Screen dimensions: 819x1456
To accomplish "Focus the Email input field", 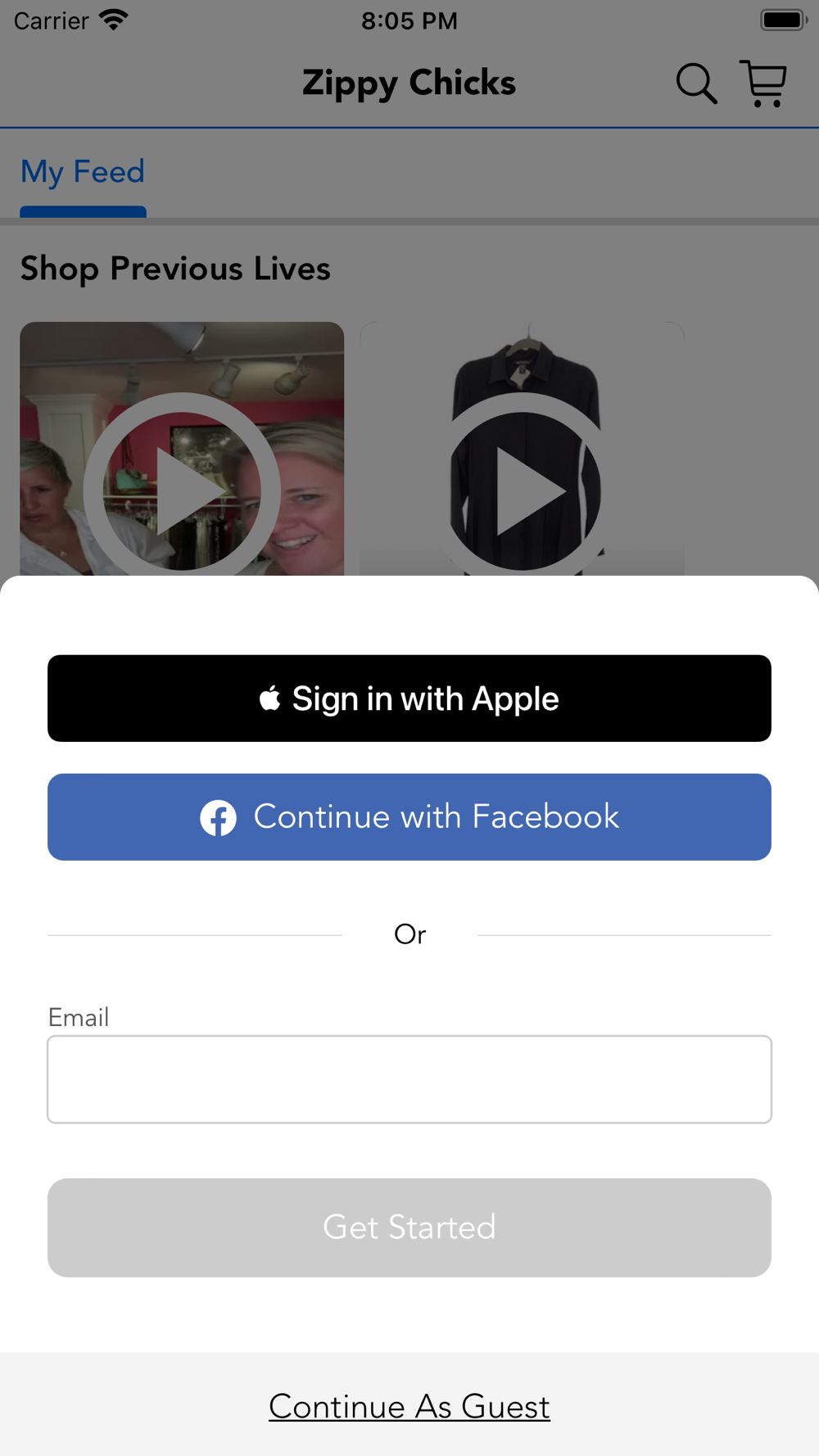I will pos(409,1079).
